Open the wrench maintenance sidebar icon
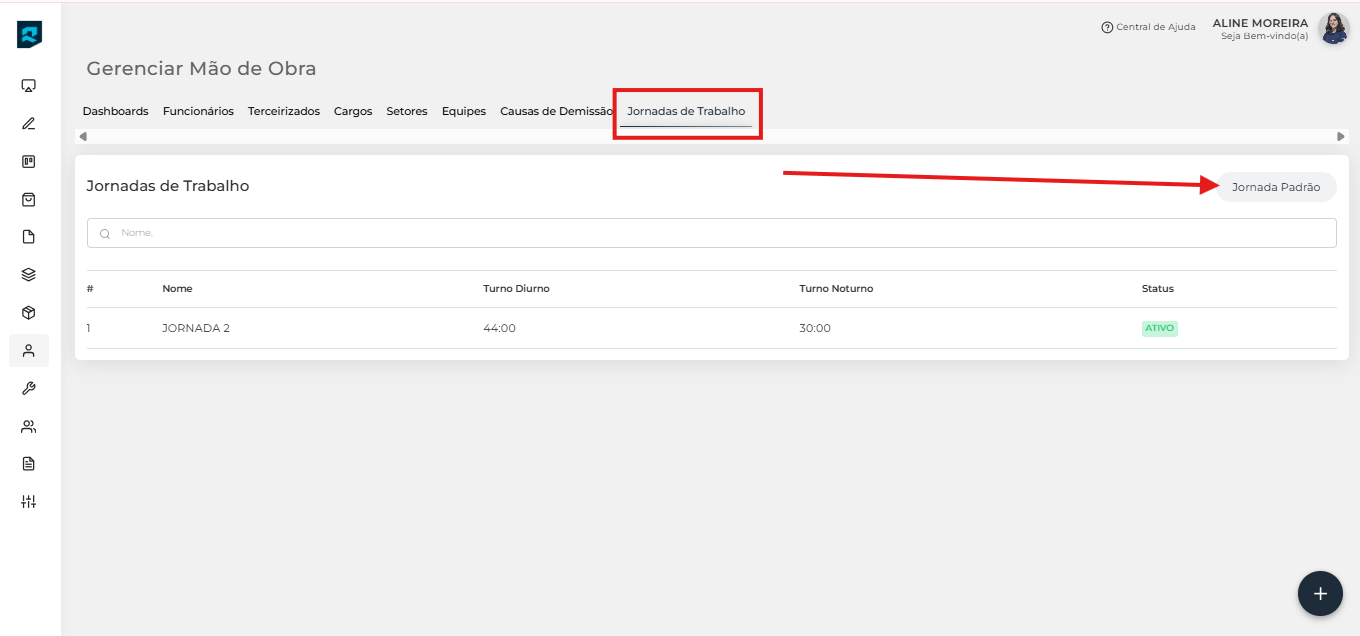This screenshot has height=636, width=1360. [x=29, y=388]
